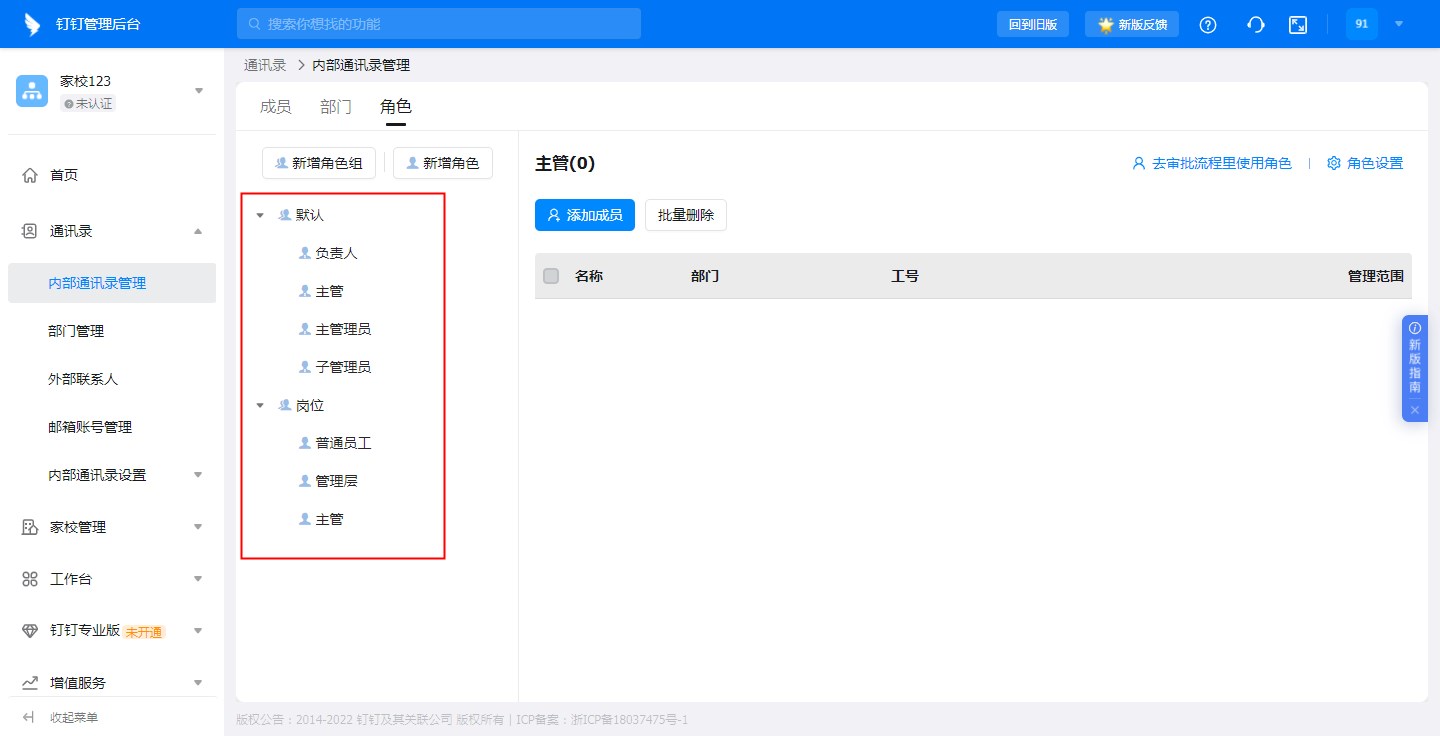Collapse the 默认 role group
The image size is (1440, 736).
pos(260,215)
